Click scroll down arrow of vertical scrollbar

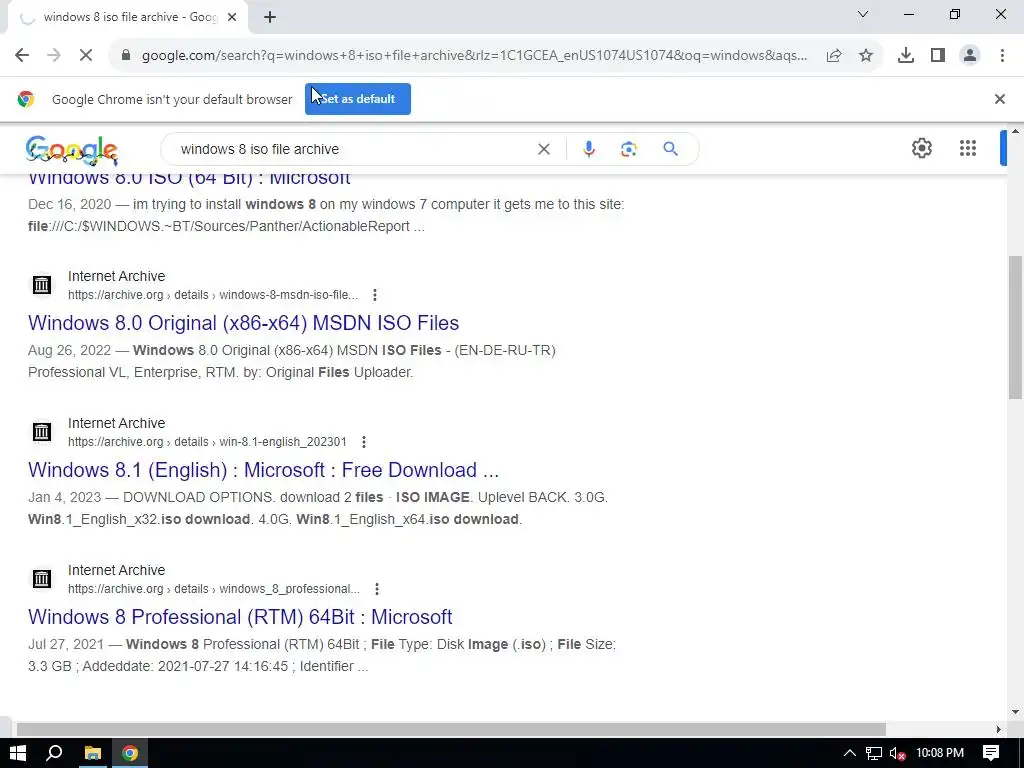[x=1016, y=712]
